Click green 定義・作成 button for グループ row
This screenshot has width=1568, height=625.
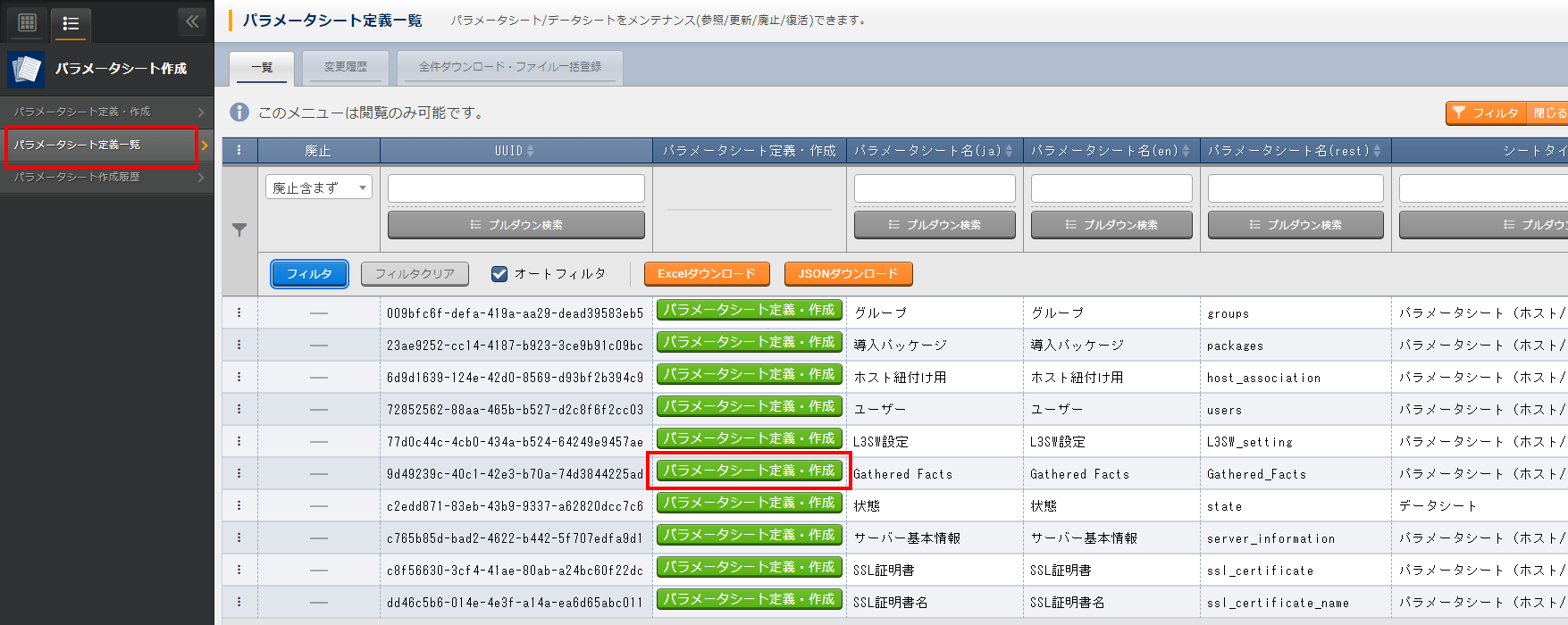pyautogui.click(x=750, y=310)
